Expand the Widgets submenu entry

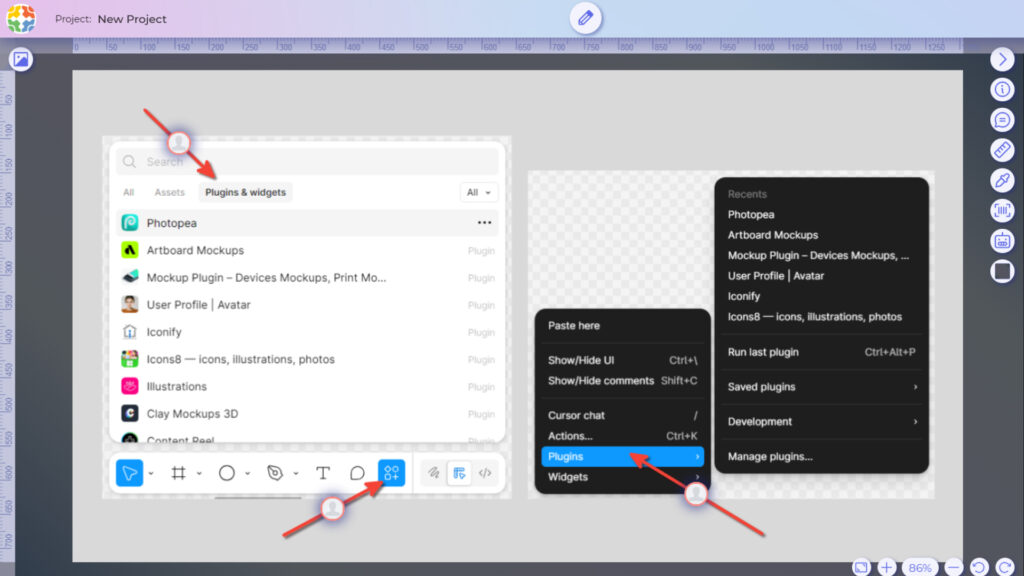pos(622,477)
